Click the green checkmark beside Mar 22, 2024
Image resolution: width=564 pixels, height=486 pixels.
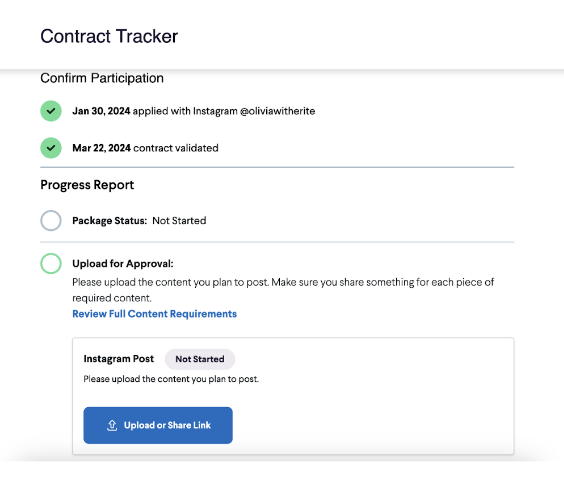coord(51,148)
